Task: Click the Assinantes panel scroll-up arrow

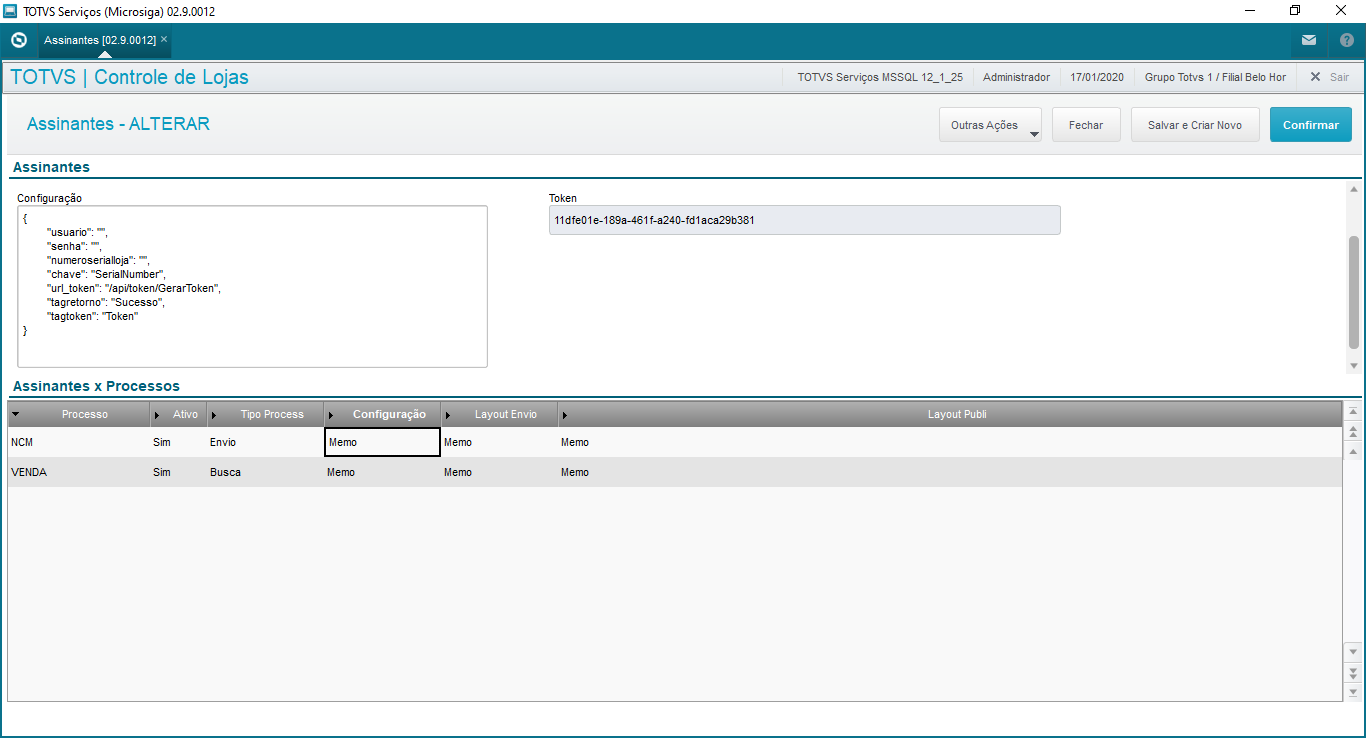Action: click(x=1354, y=189)
